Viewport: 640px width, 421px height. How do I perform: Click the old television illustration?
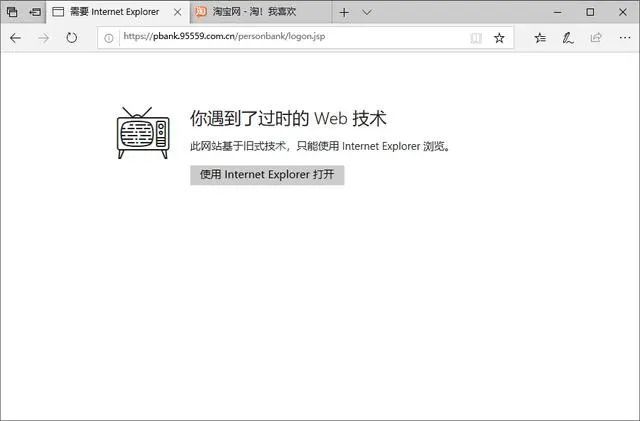[143, 133]
